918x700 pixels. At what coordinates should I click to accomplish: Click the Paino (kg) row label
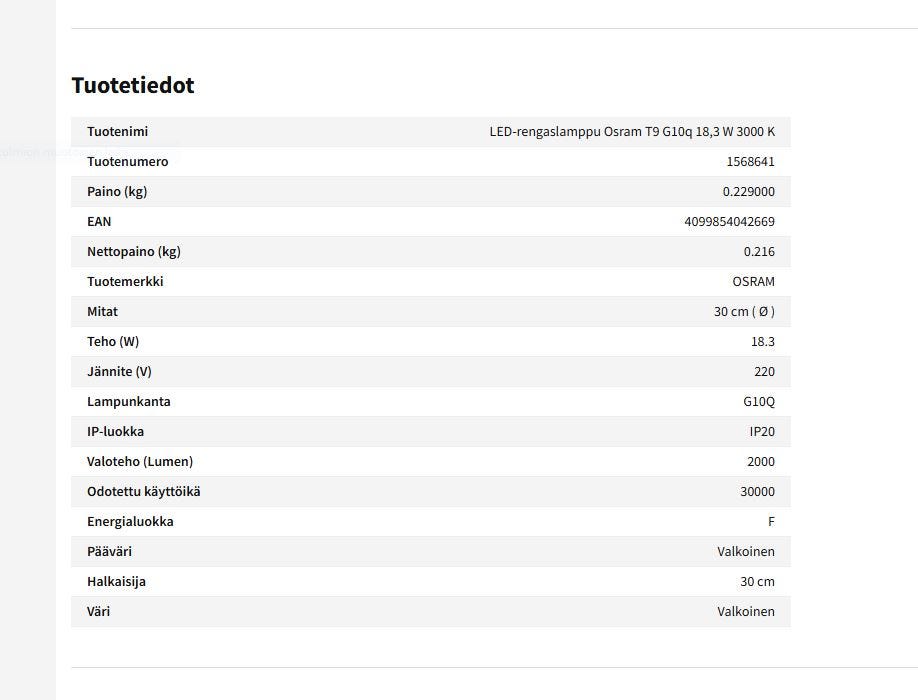coord(117,192)
